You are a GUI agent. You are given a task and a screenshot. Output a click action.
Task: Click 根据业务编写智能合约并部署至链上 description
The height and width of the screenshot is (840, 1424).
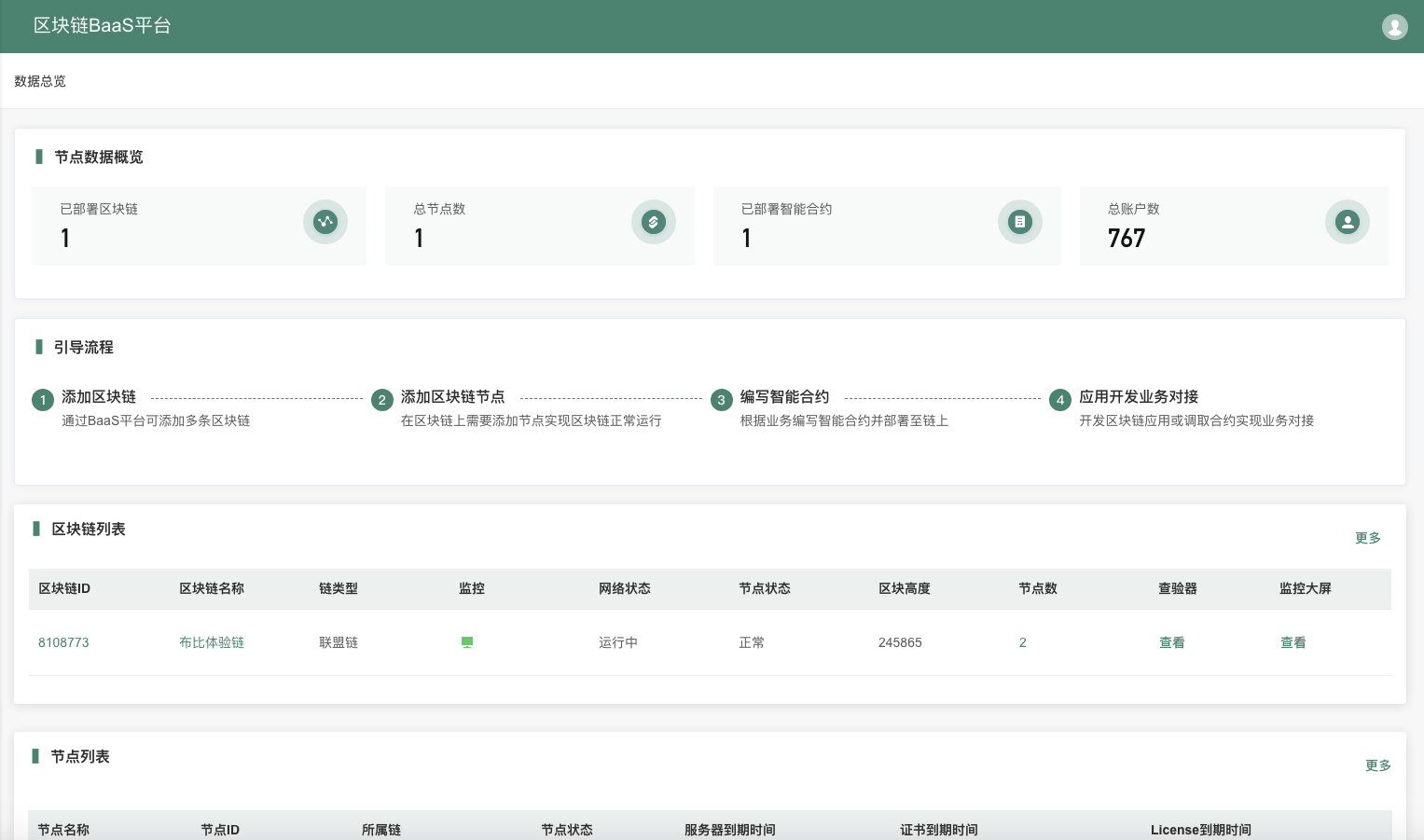coord(844,420)
